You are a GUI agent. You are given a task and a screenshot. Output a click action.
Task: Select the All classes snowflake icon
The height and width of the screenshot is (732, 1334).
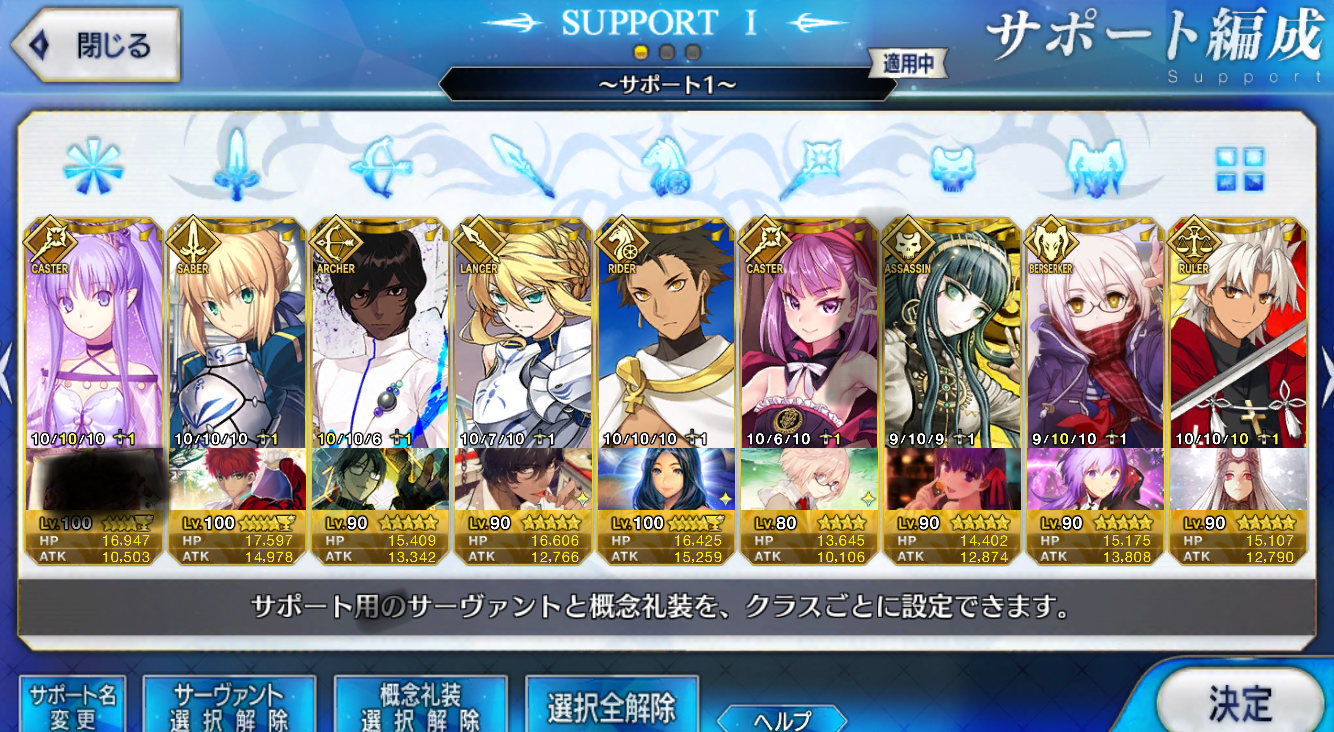pyautogui.click(x=93, y=166)
